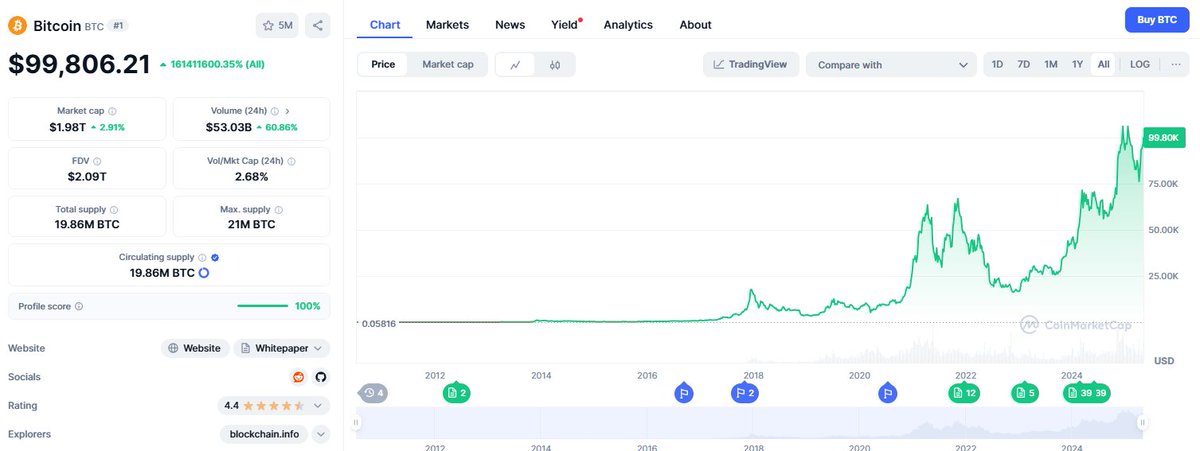Click the Buy BTC button

(1157, 19)
